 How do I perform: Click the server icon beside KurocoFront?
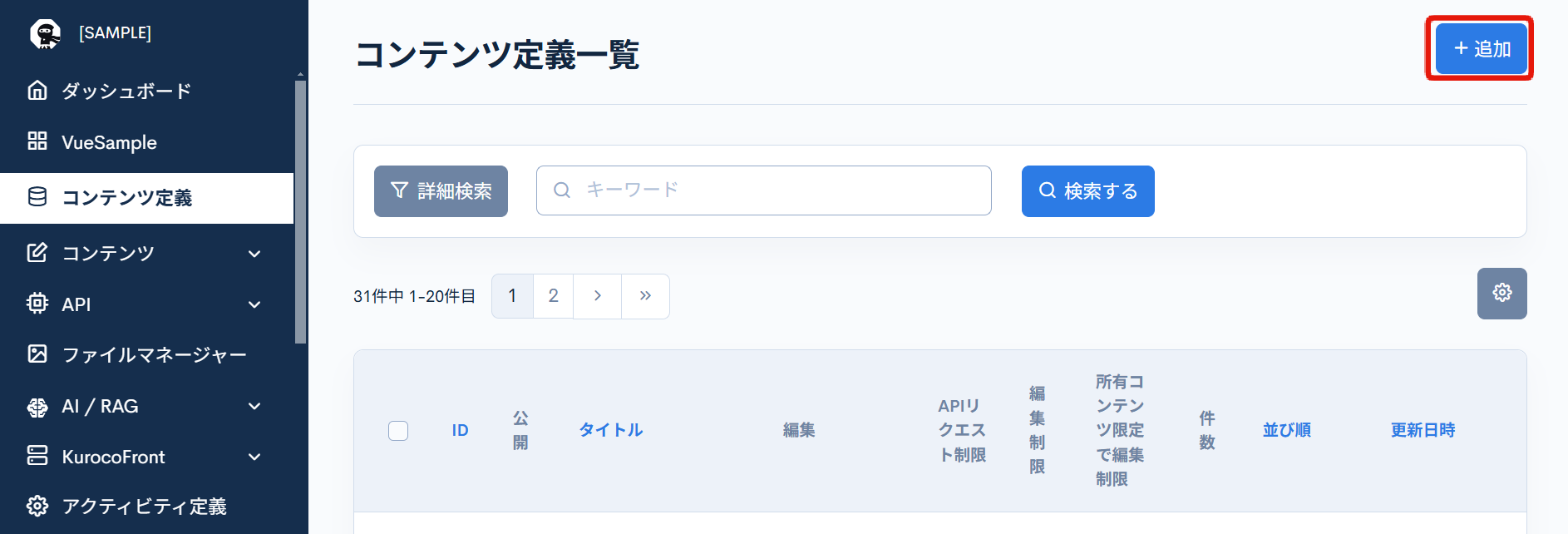[37, 455]
